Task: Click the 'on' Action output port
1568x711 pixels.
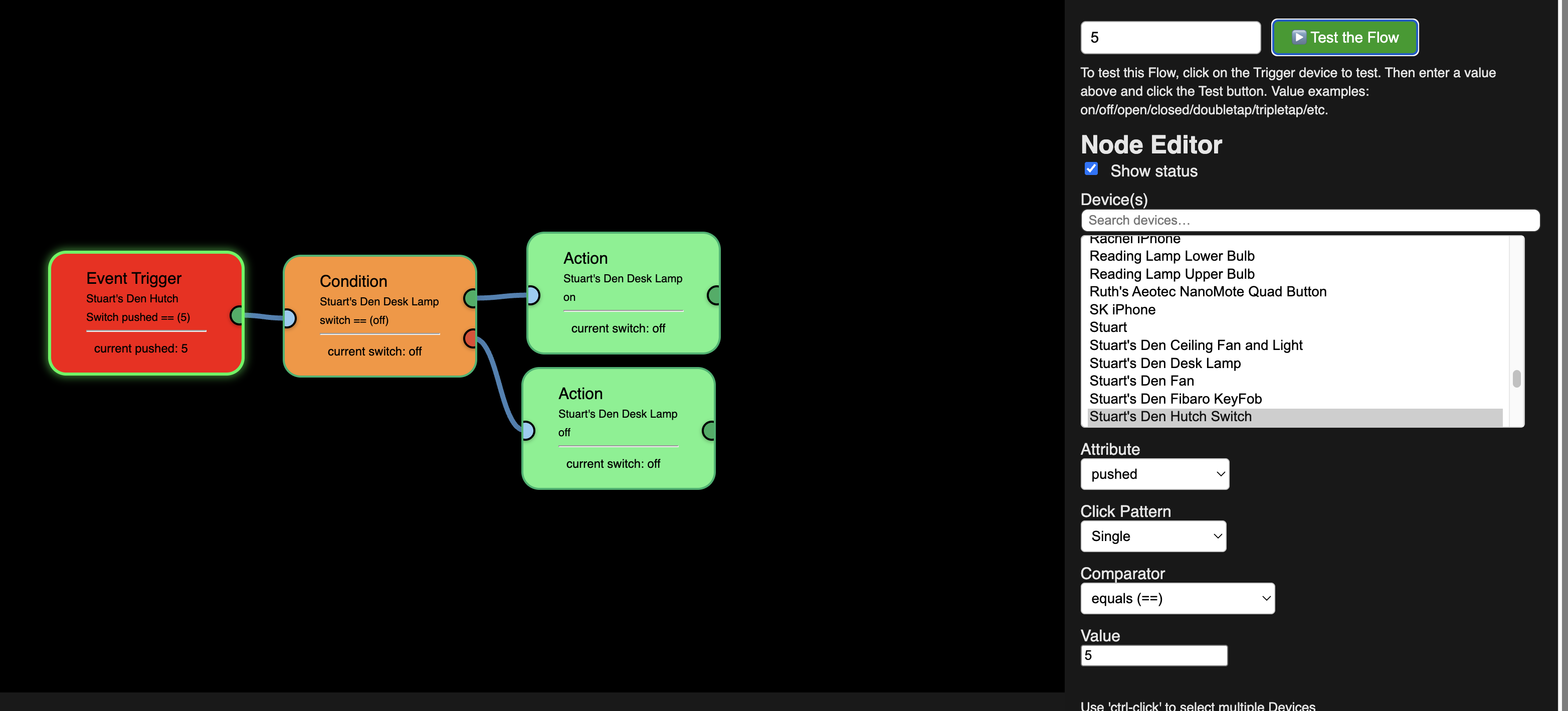Action: (x=714, y=295)
